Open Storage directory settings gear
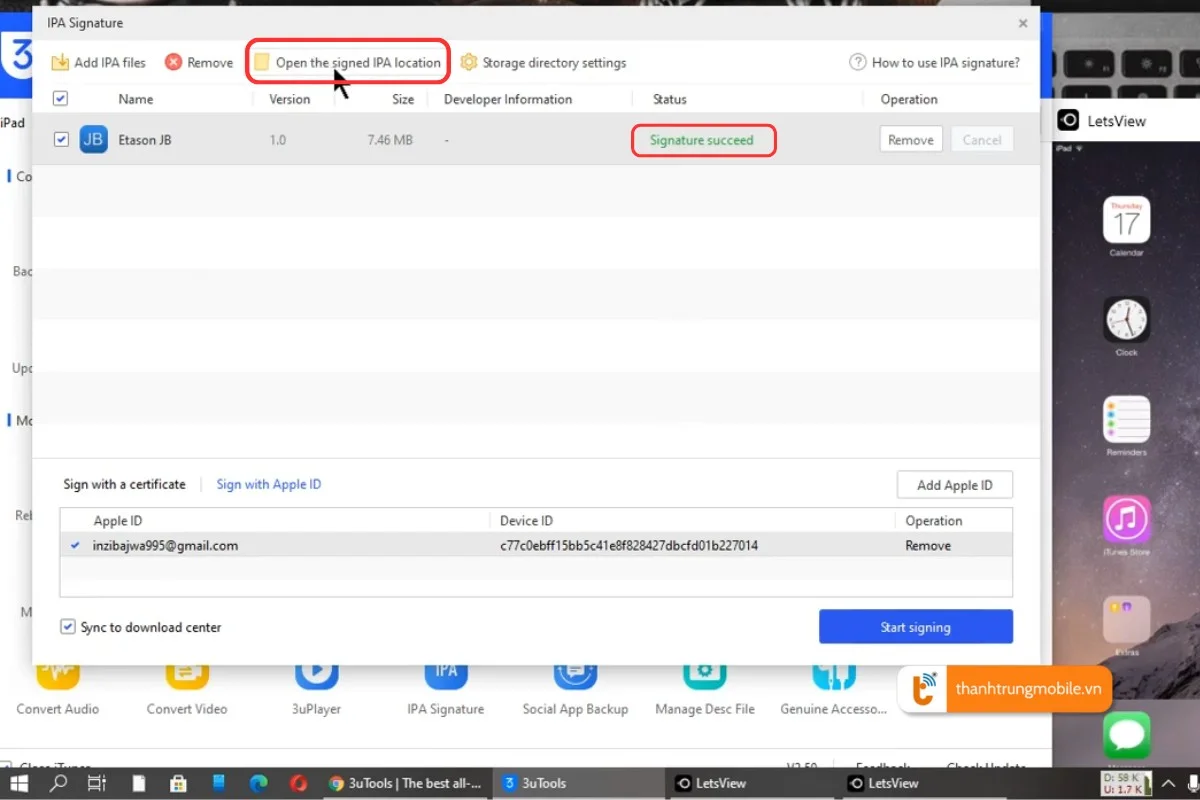The width and height of the screenshot is (1200, 800). pos(468,62)
